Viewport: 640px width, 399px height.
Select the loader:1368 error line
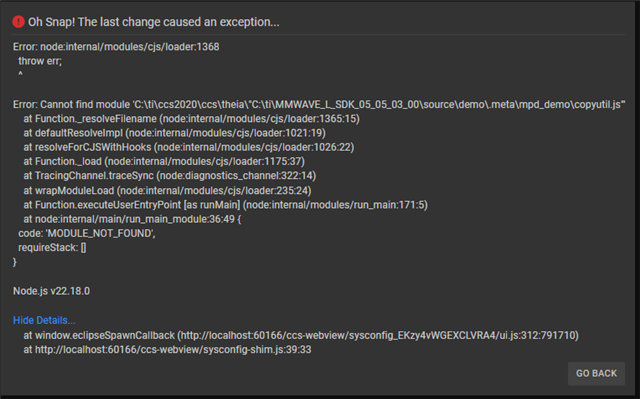click(x=116, y=47)
